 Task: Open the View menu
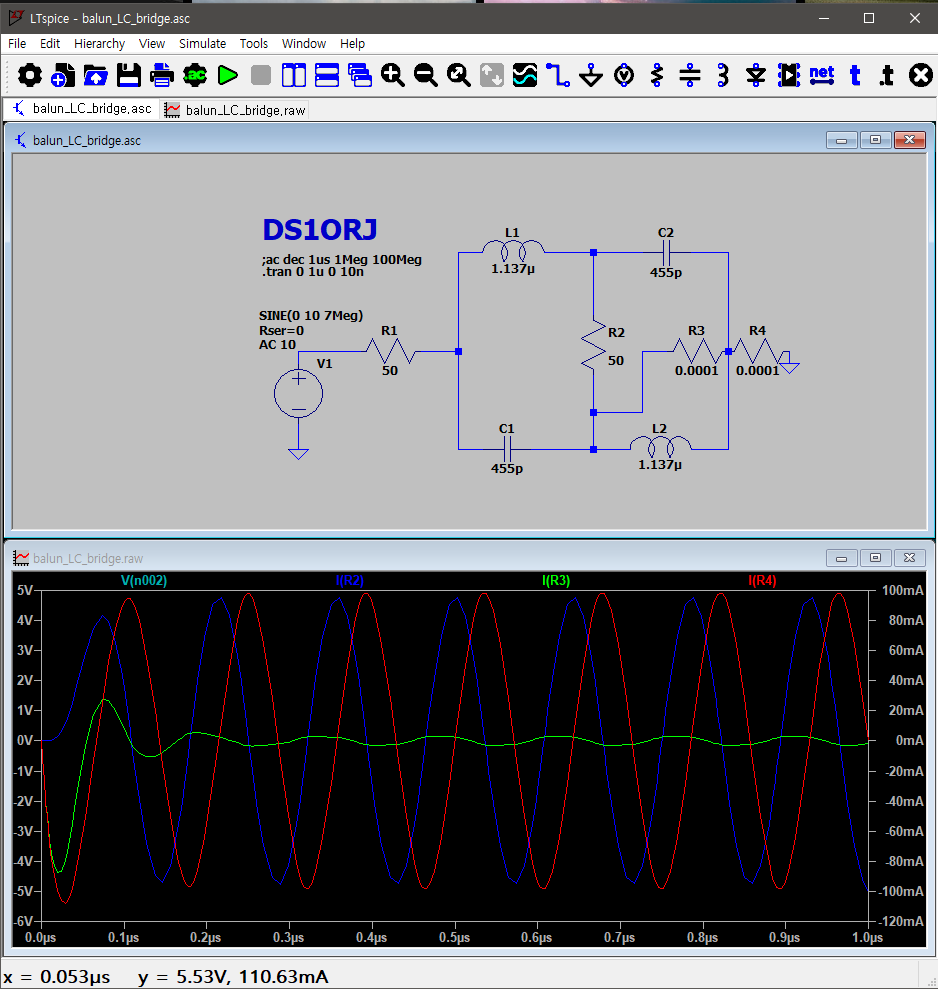coord(152,44)
